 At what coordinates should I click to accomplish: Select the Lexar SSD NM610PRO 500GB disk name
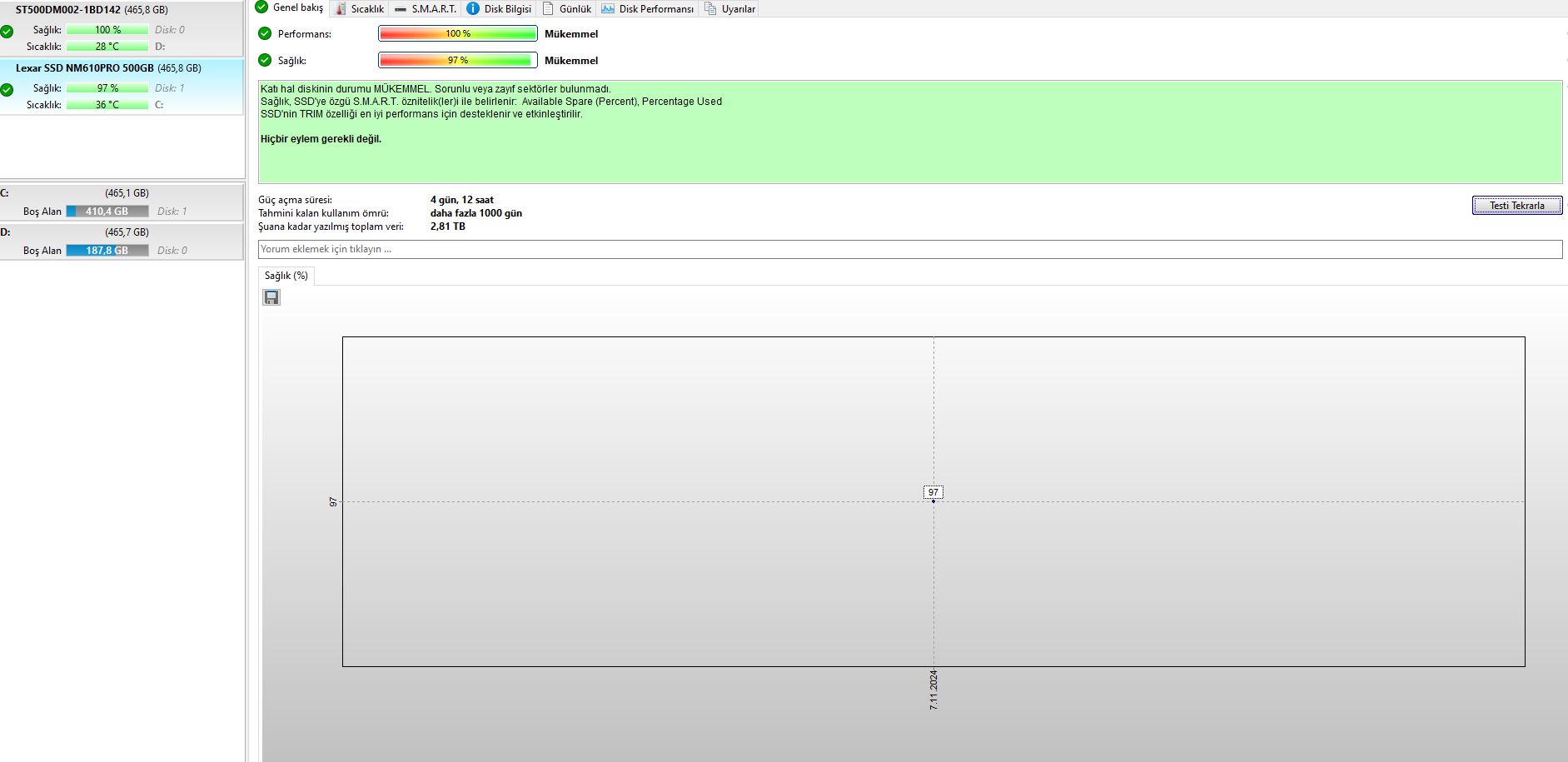coord(85,68)
